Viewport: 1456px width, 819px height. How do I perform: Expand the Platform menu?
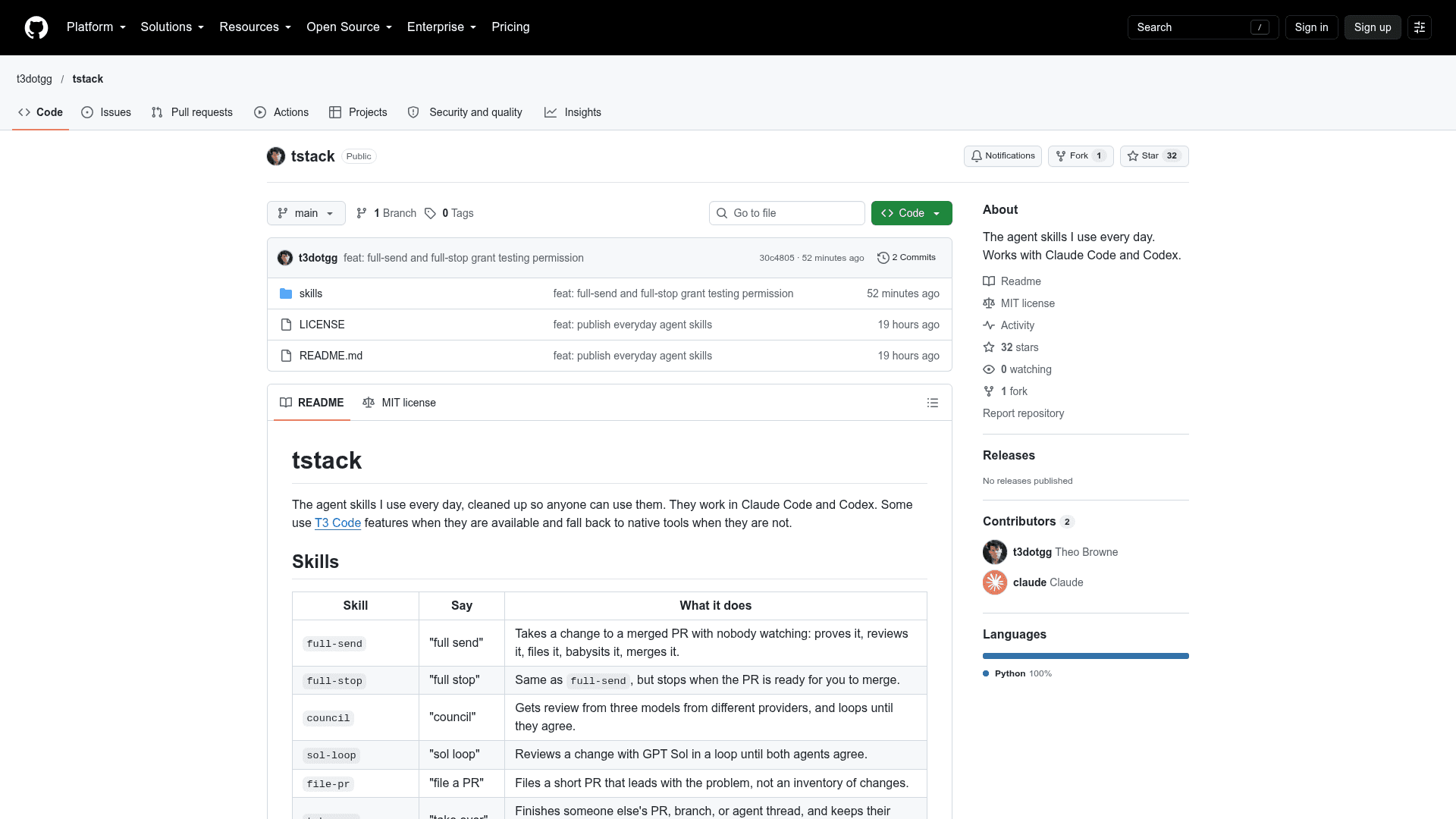tap(96, 27)
